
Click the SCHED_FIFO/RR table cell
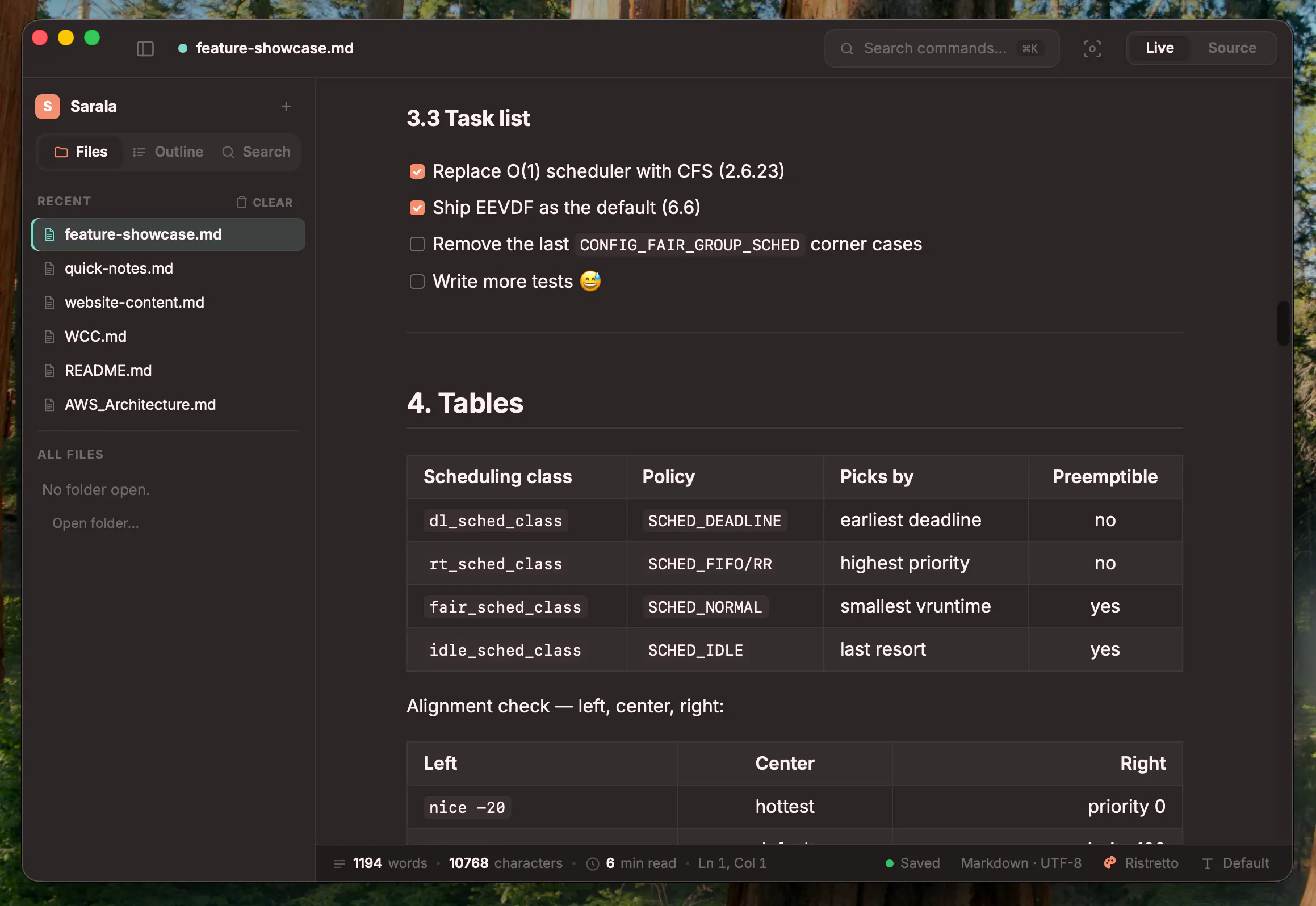(725, 564)
